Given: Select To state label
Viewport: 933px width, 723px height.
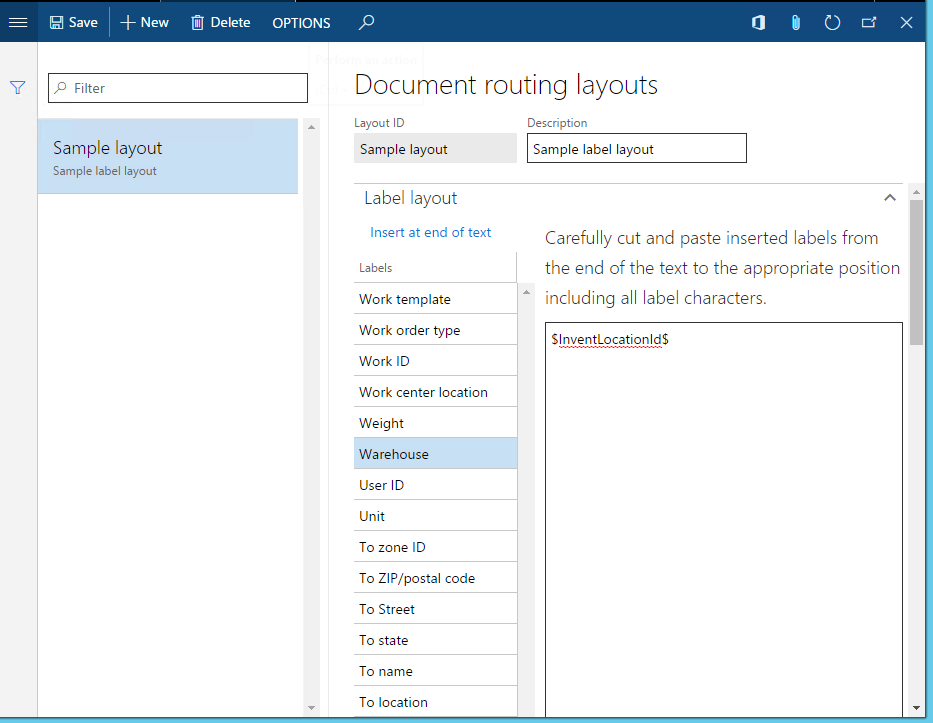Looking at the screenshot, I should pyautogui.click(x=435, y=639).
